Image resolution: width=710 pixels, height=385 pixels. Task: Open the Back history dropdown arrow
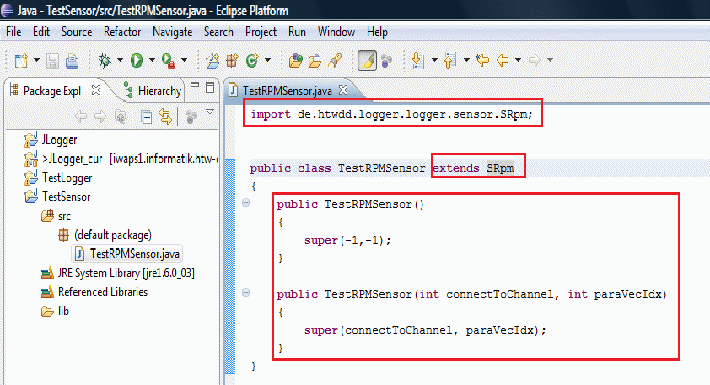point(518,60)
